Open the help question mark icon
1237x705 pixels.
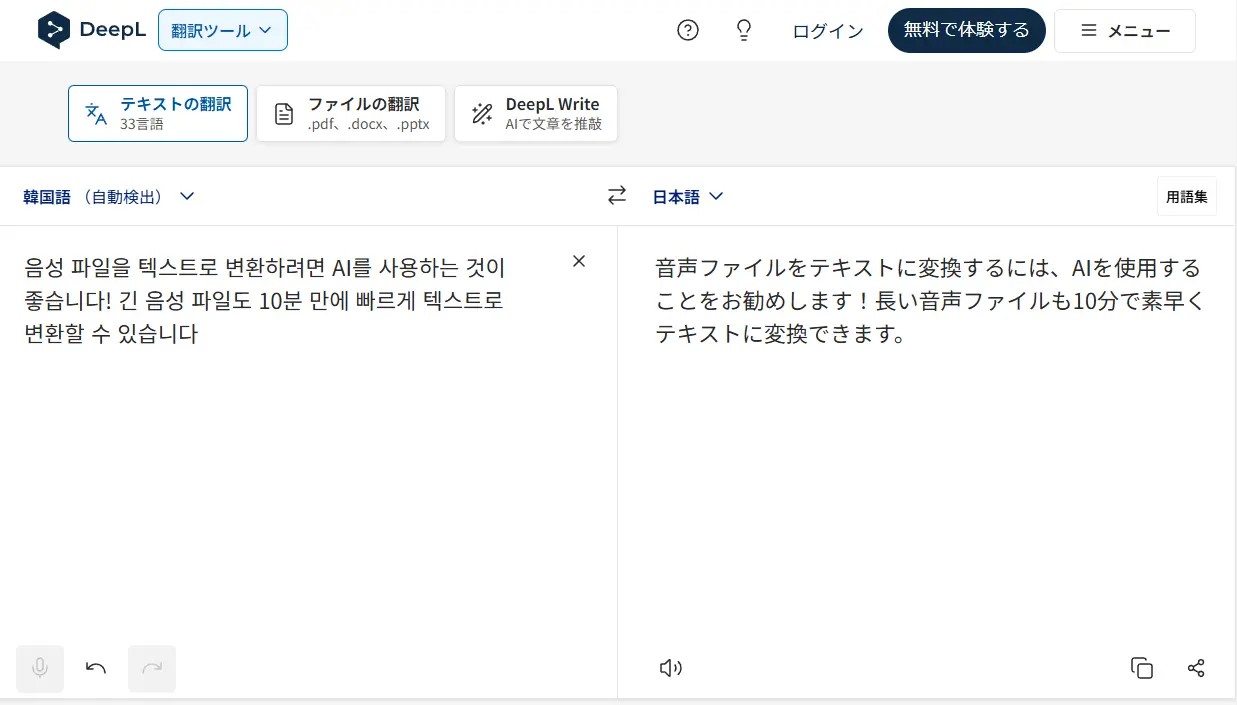click(x=688, y=30)
